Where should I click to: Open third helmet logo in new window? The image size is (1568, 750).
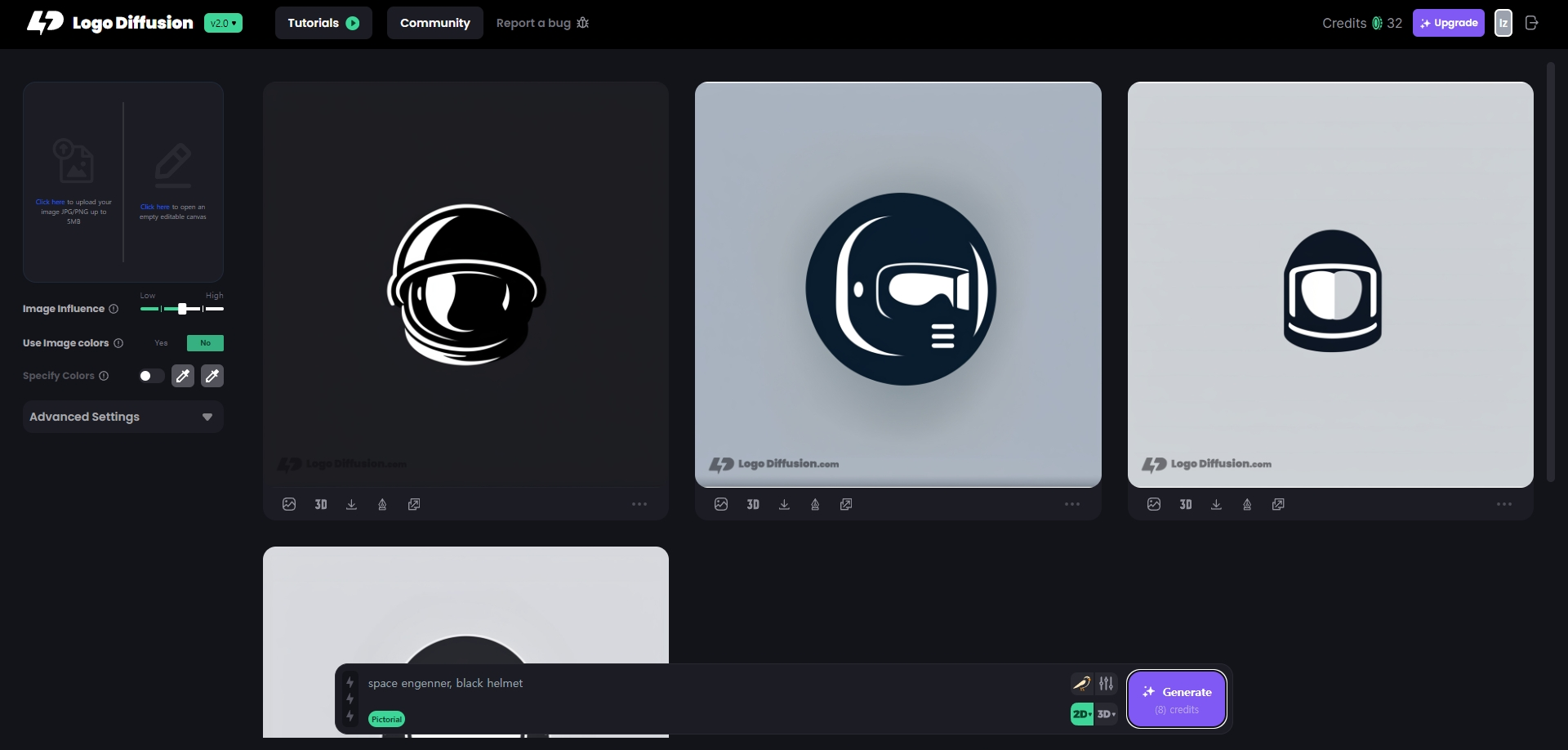1278,504
